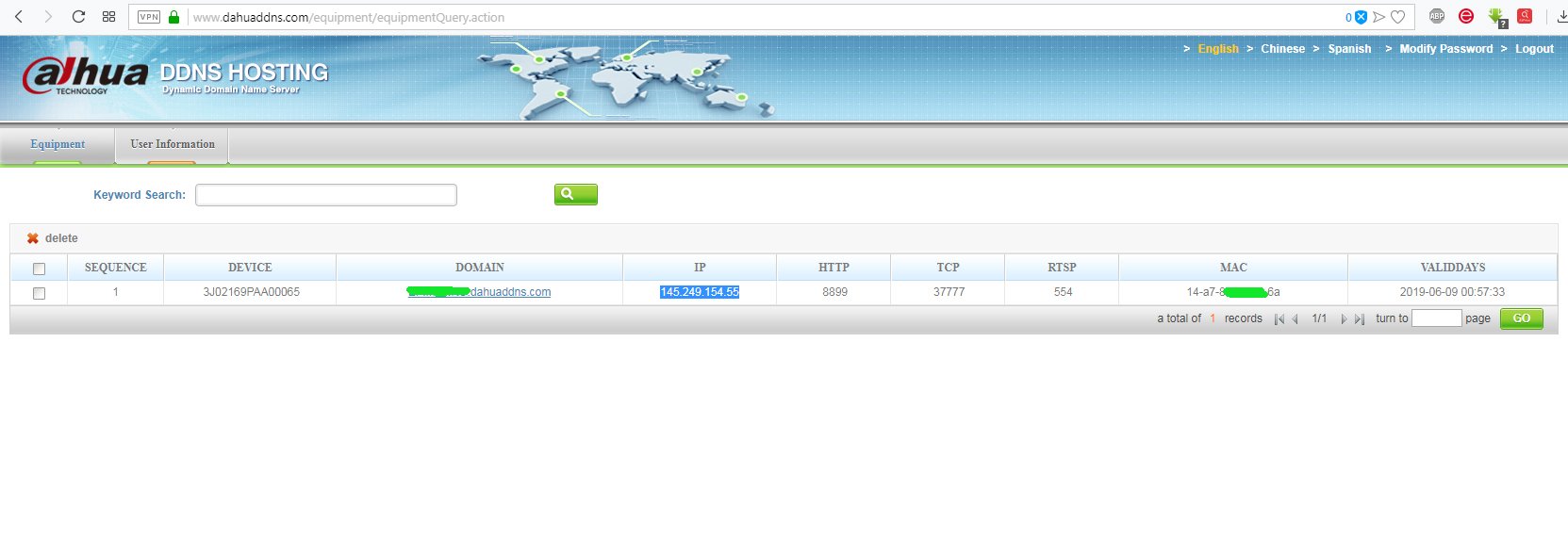Open the Modify Password link

pyautogui.click(x=1446, y=49)
